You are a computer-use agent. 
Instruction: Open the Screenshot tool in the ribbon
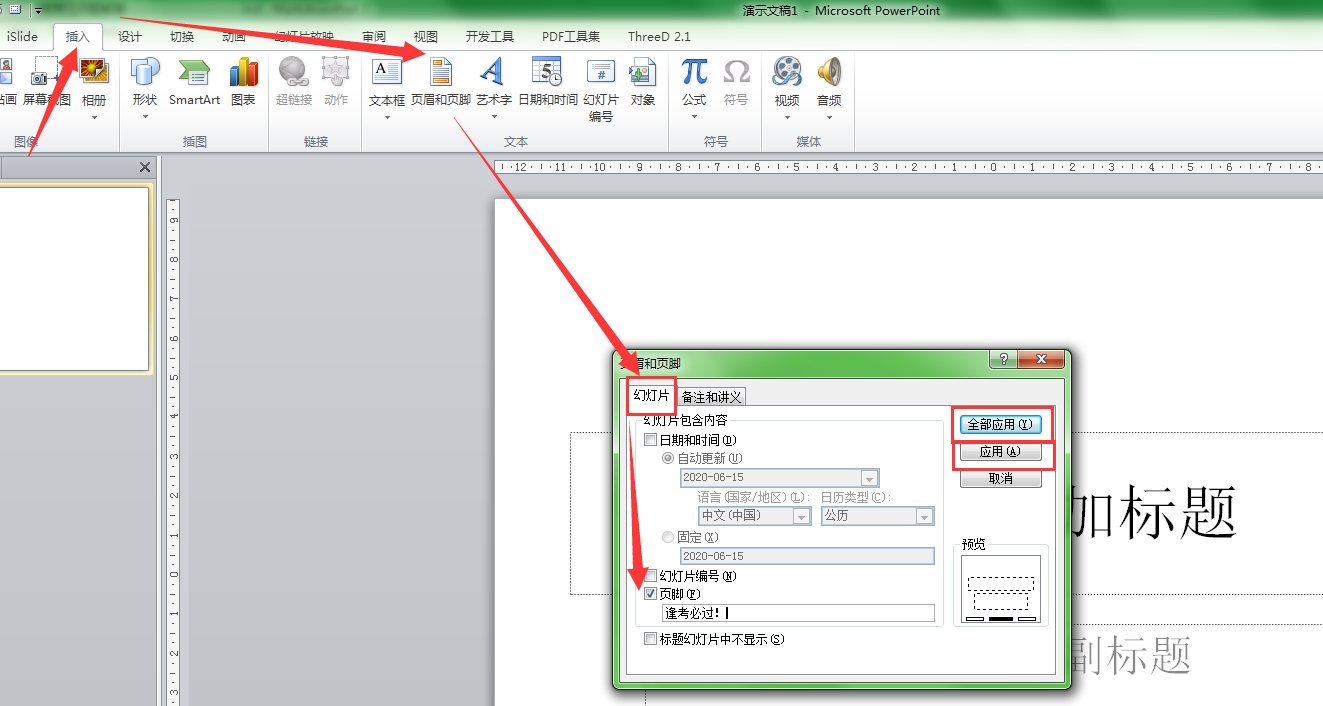coord(46,82)
